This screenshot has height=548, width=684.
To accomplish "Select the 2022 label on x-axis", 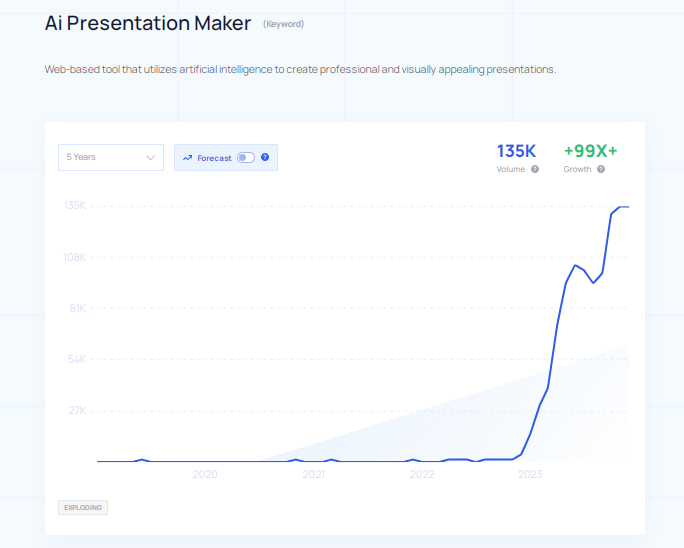I will tap(422, 474).
